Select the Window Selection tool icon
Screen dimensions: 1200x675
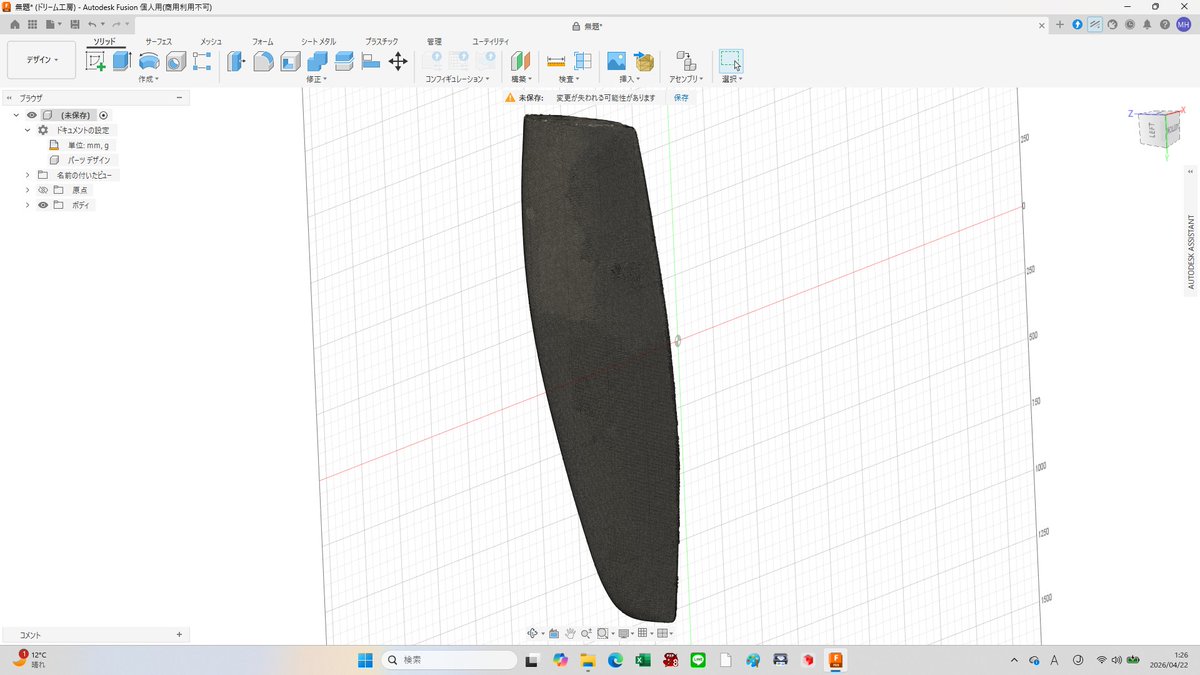coord(731,61)
